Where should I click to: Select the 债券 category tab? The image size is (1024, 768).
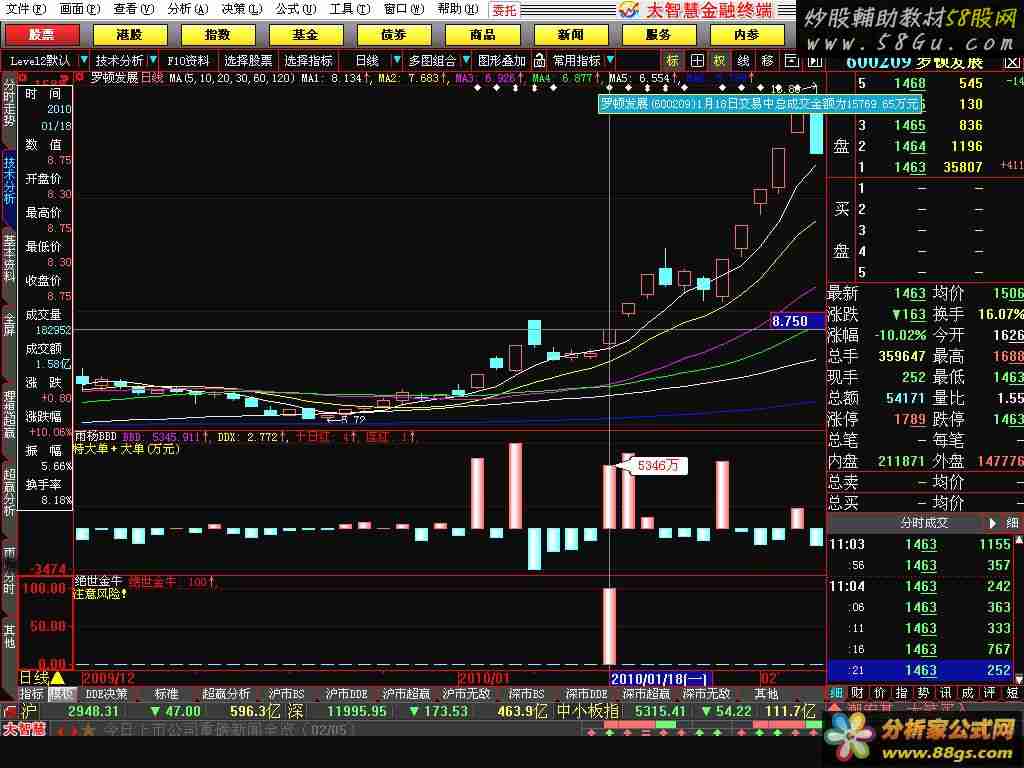[394, 35]
